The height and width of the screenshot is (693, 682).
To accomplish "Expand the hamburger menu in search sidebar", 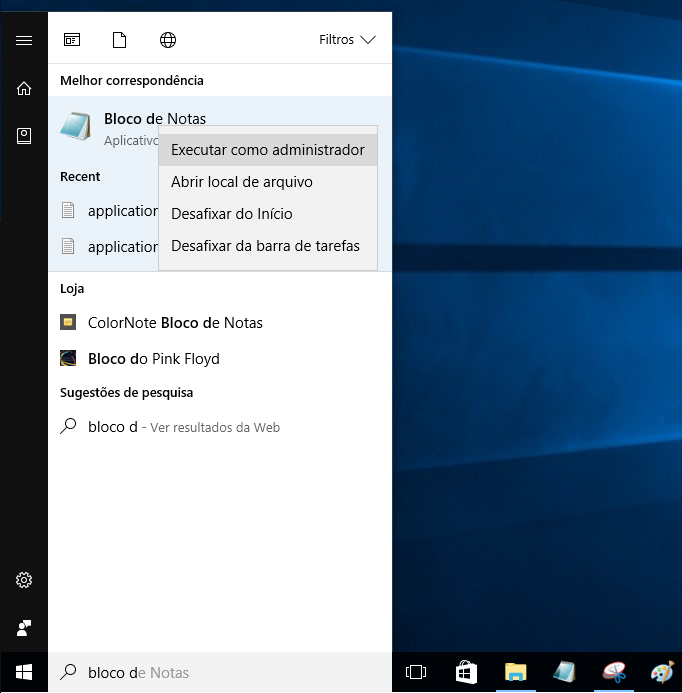I will pos(24,41).
